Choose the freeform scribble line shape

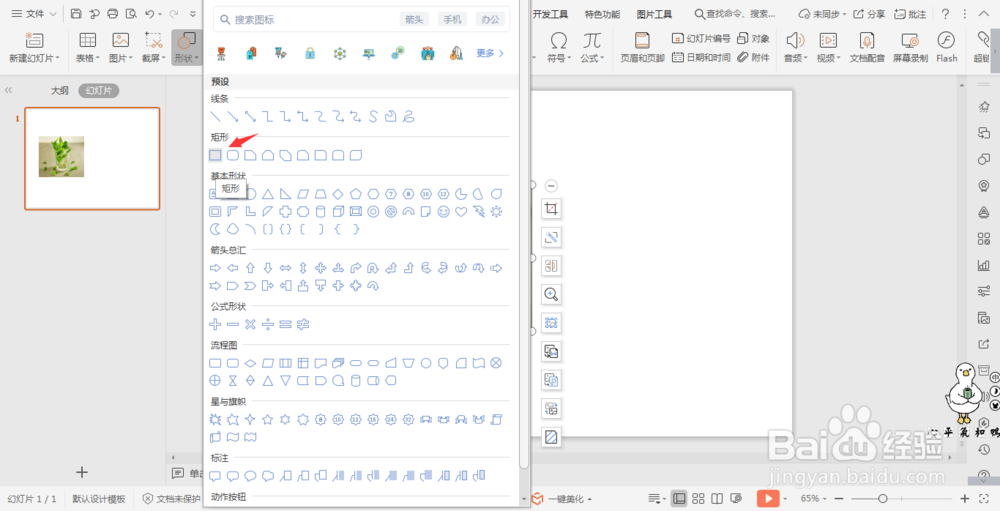click(409, 117)
